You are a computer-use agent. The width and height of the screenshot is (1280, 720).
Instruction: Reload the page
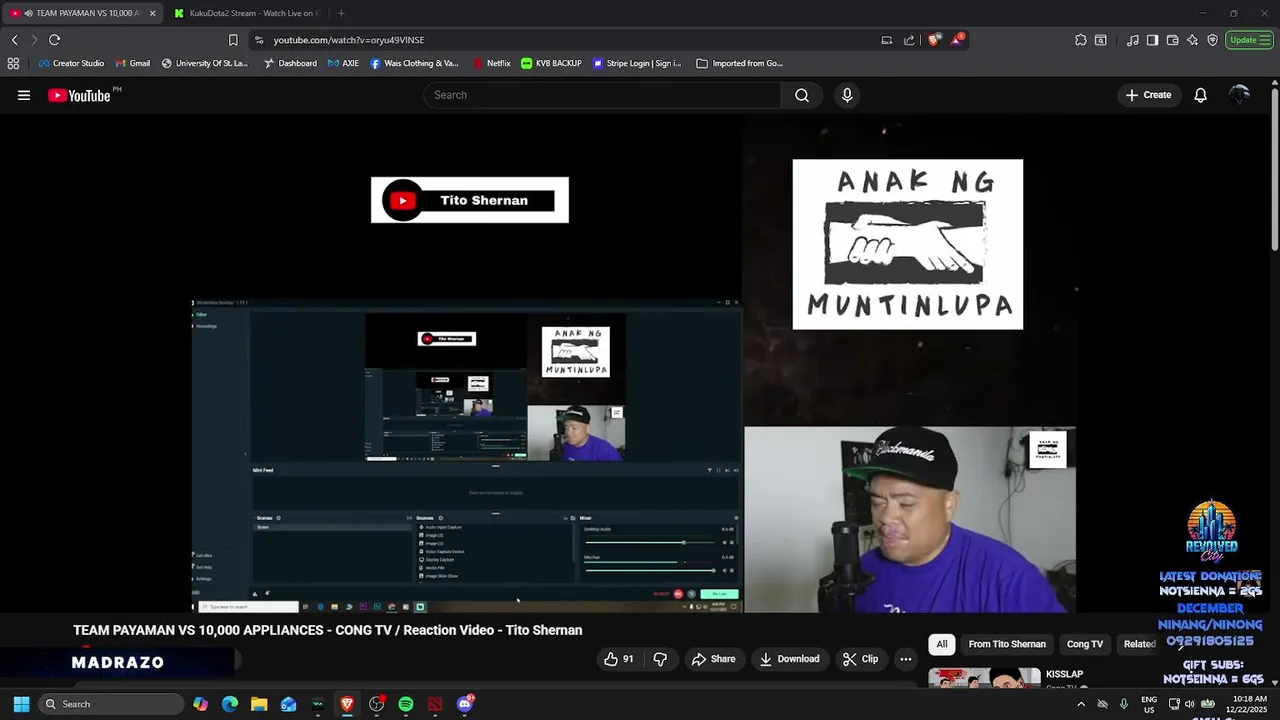(54, 40)
